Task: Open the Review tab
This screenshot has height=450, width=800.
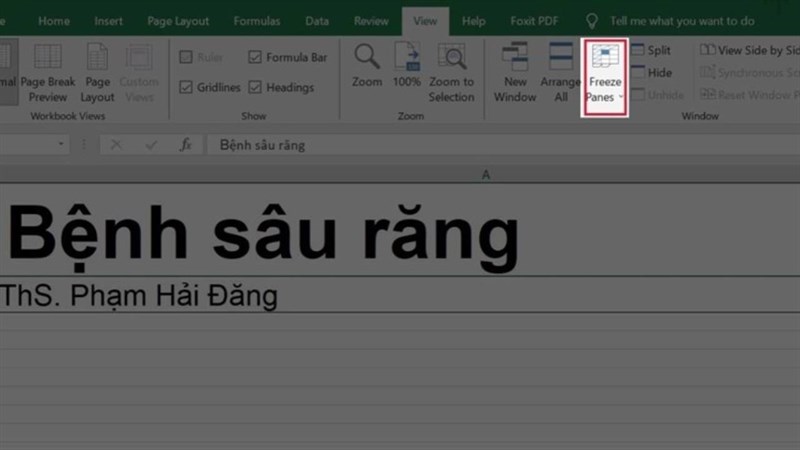Action: click(371, 21)
